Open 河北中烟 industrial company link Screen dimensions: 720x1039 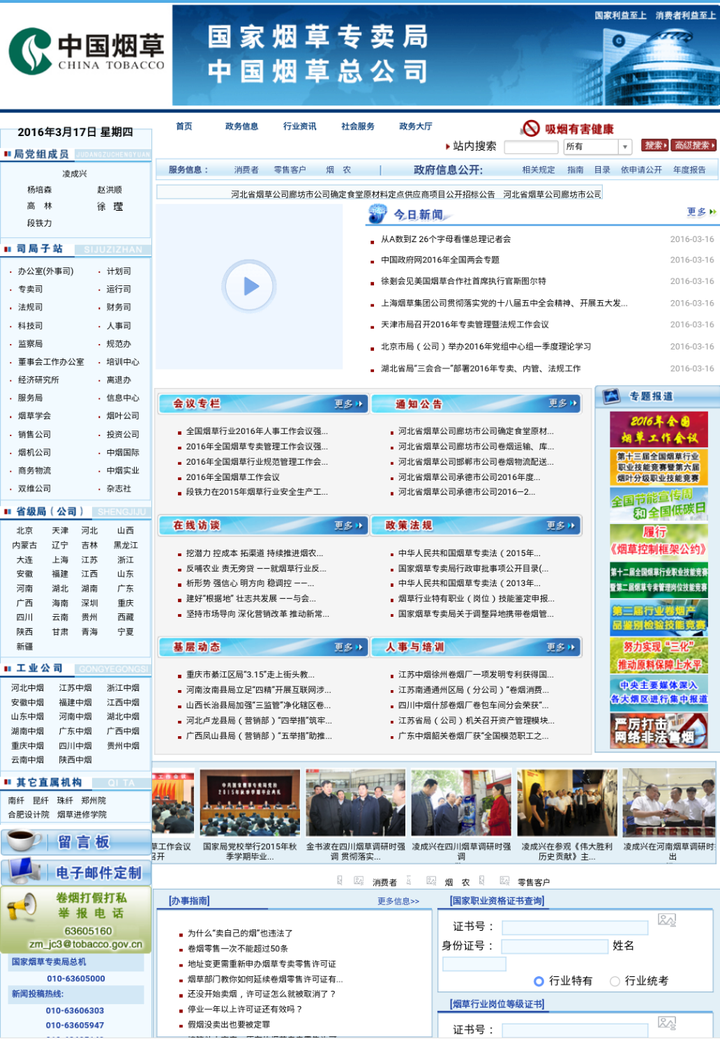[27, 688]
